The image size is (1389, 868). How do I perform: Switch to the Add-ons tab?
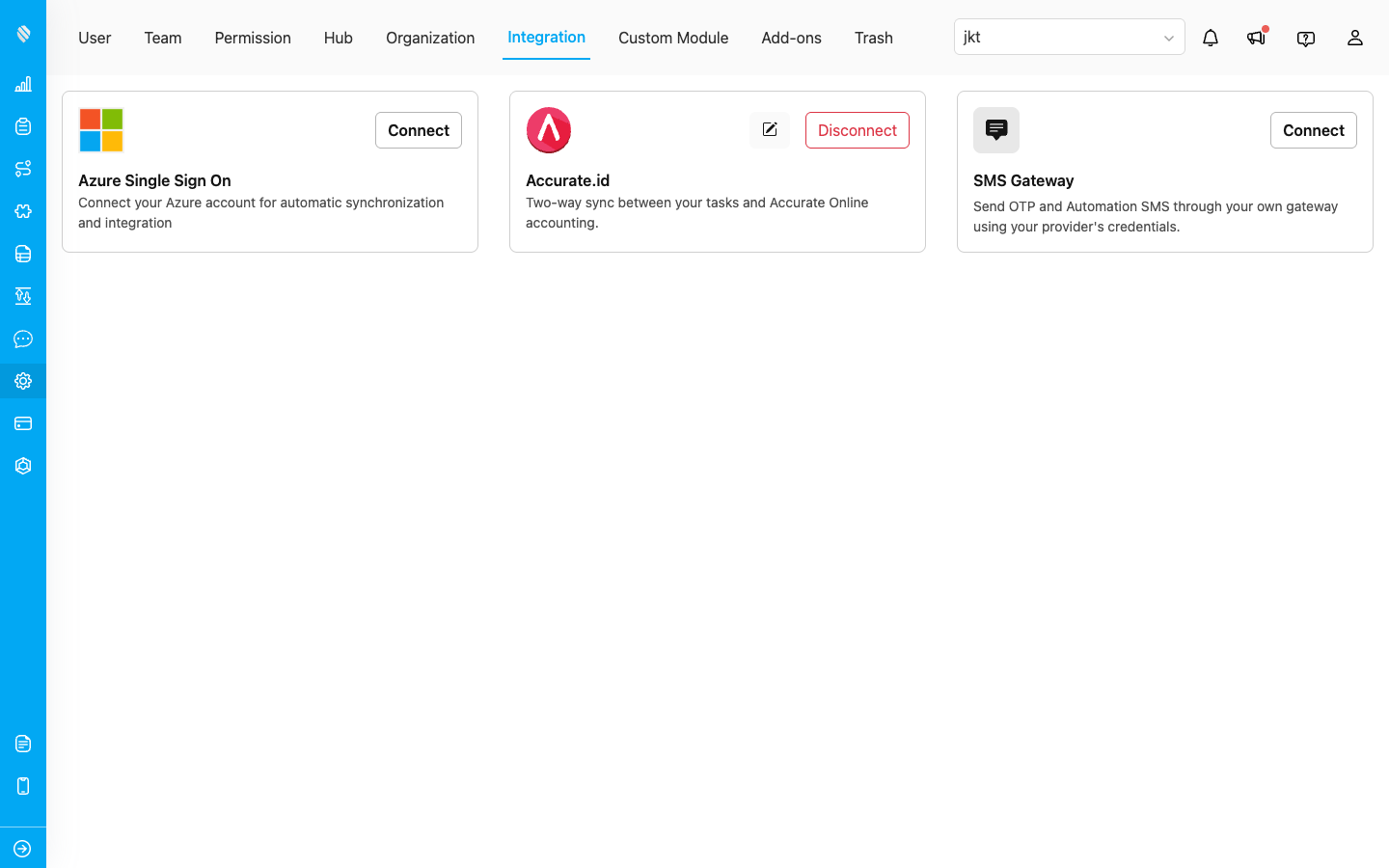tap(791, 38)
